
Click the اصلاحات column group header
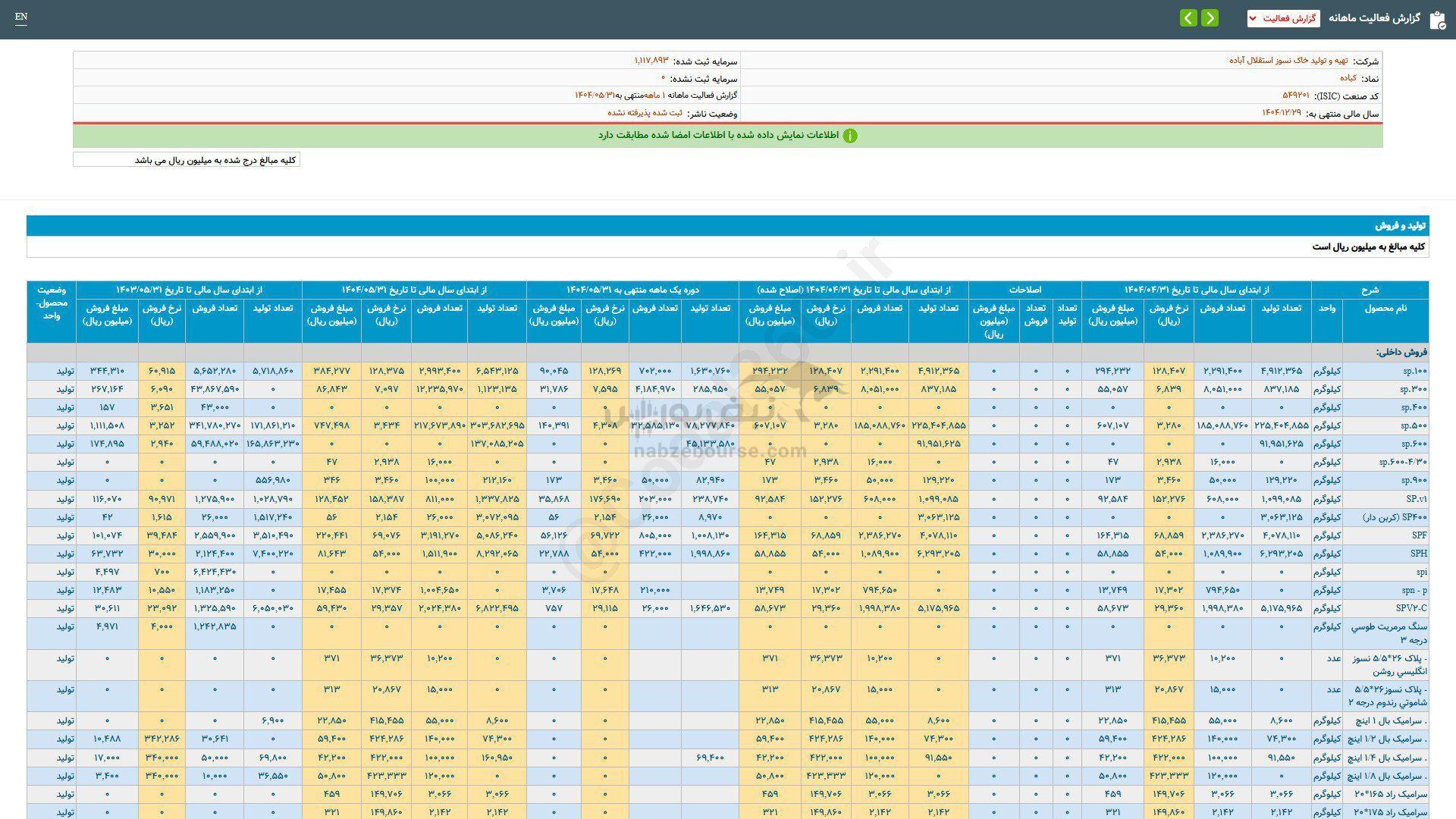click(x=1025, y=290)
